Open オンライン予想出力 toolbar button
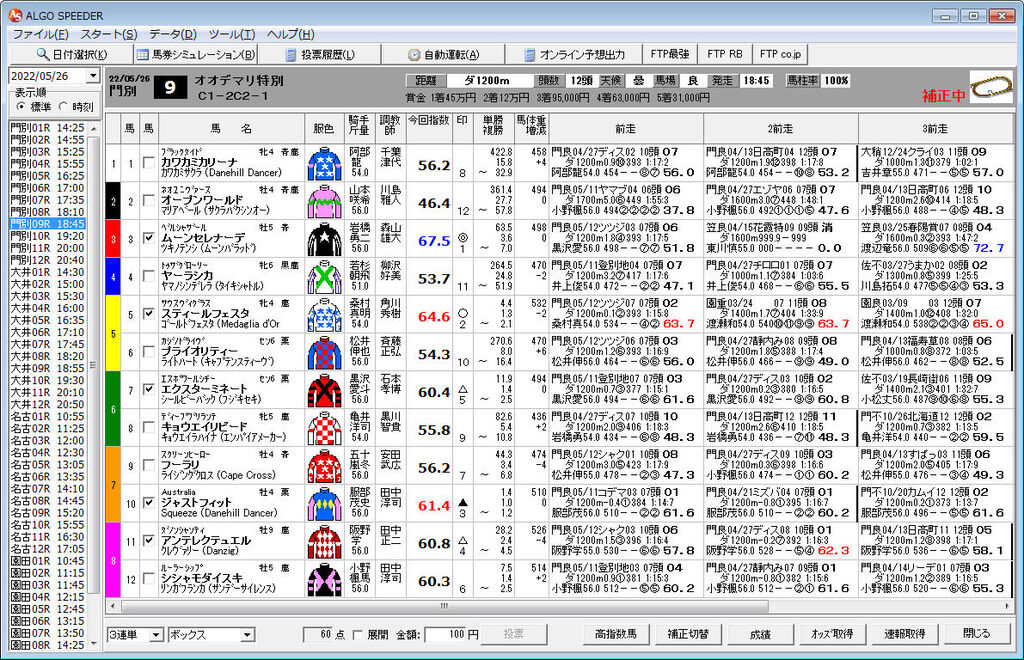The width and height of the screenshot is (1024, 660). [x=574, y=54]
